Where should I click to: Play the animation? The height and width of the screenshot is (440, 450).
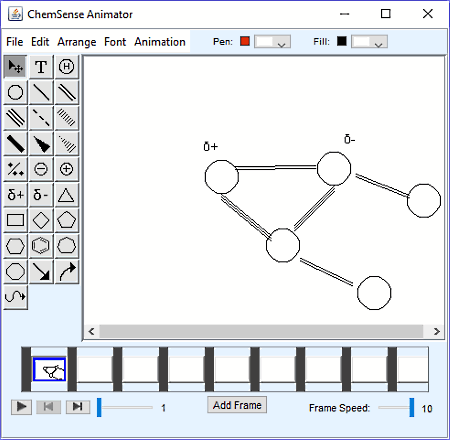21,407
